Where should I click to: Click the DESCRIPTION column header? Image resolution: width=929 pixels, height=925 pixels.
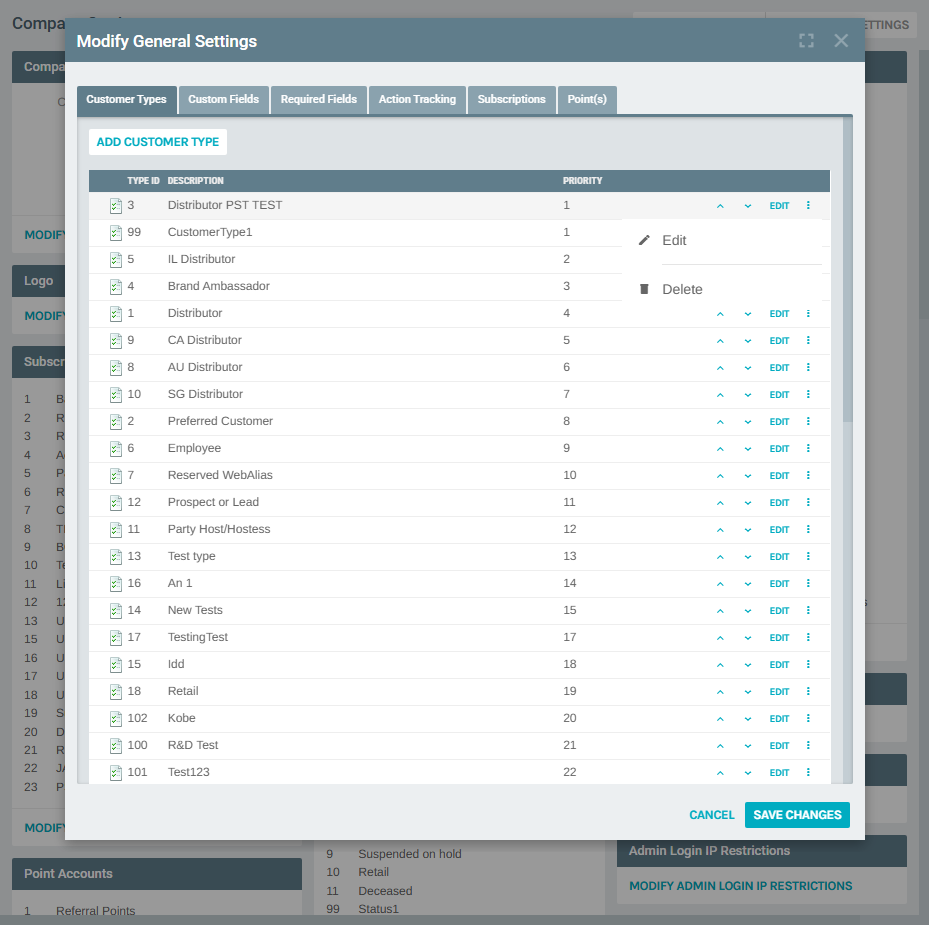coord(196,181)
